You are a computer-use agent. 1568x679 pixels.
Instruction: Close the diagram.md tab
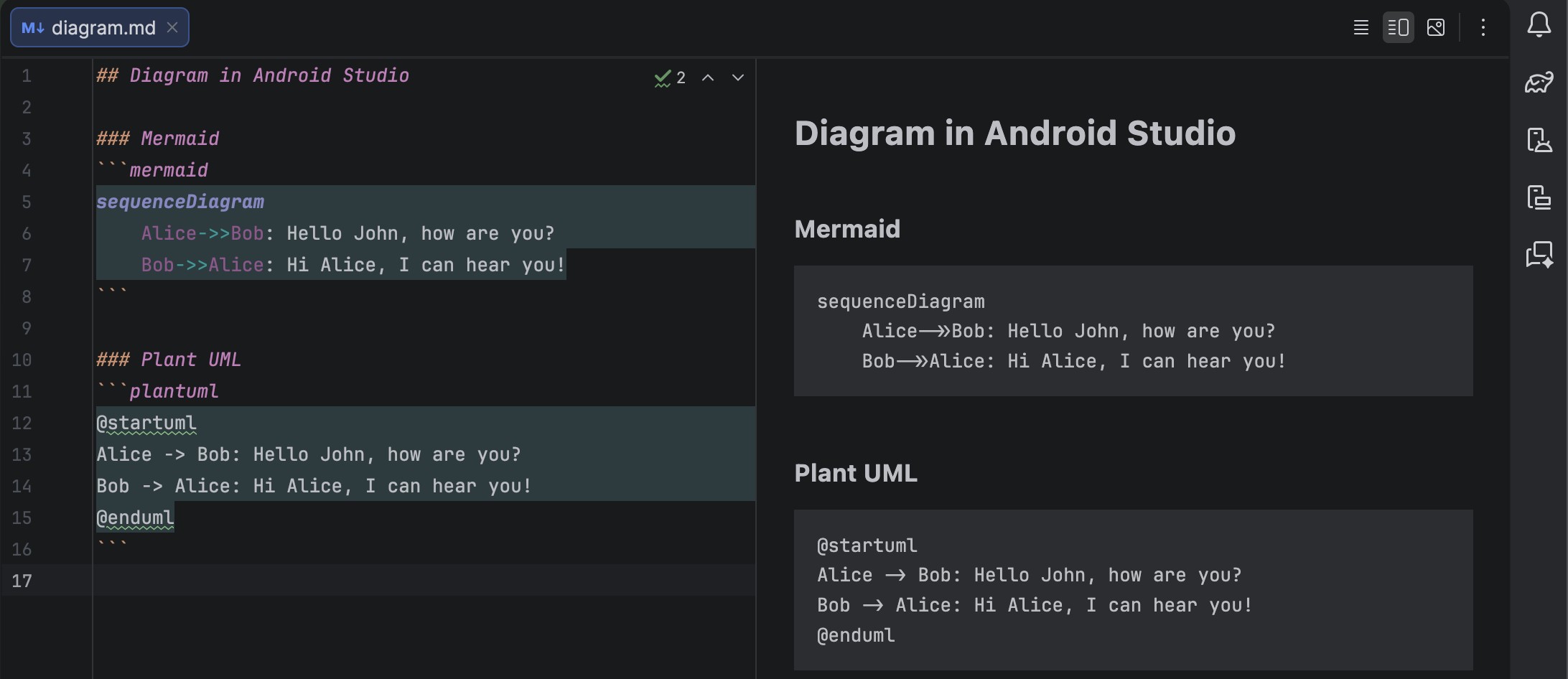172,27
